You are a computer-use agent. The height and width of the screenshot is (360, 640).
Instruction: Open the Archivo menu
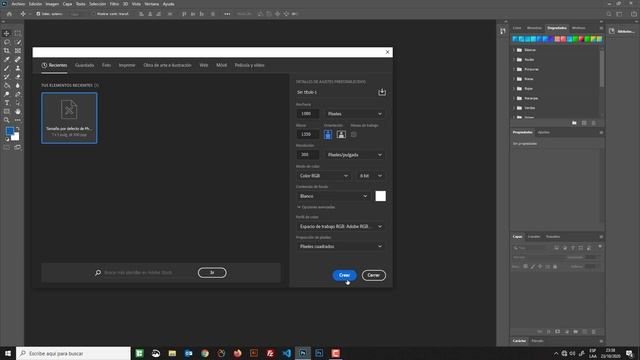tap(18, 4)
